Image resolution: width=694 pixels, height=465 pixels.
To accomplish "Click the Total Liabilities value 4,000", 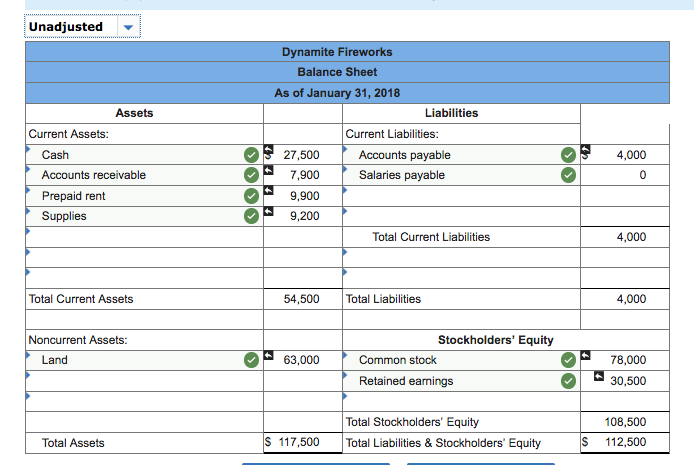I will [x=632, y=299].
